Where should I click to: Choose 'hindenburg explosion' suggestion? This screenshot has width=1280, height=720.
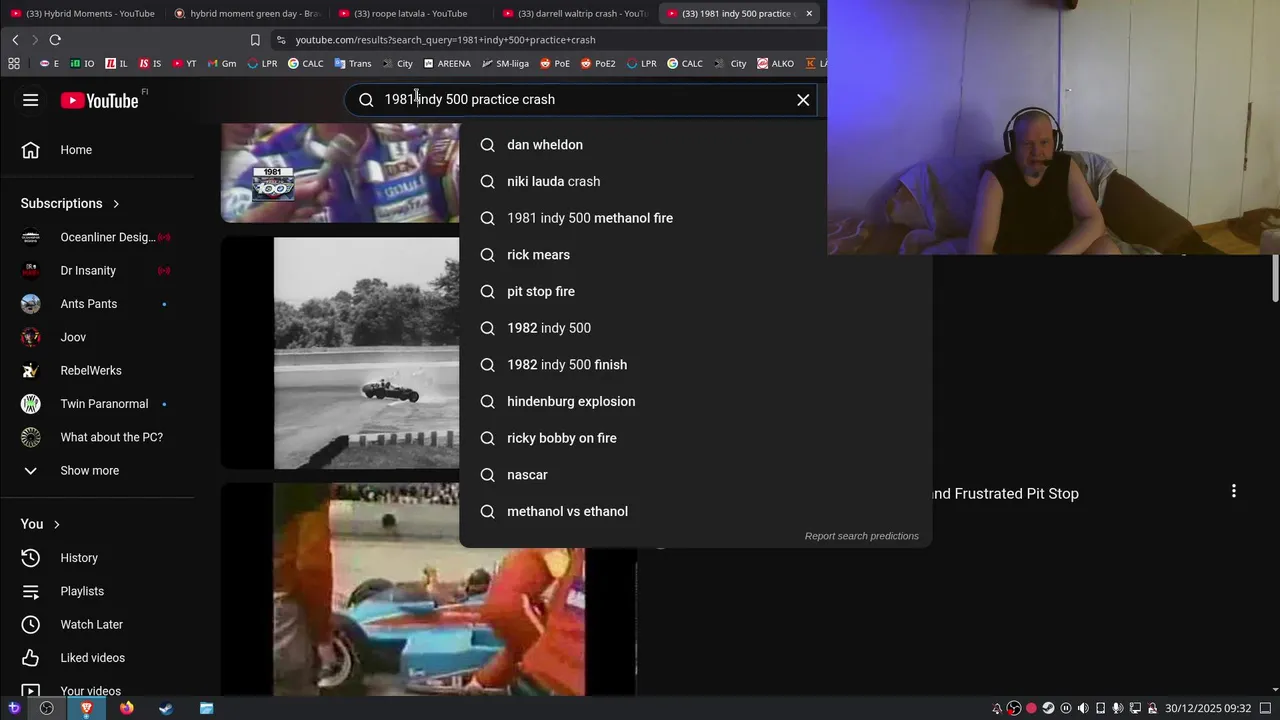[695, 402]
